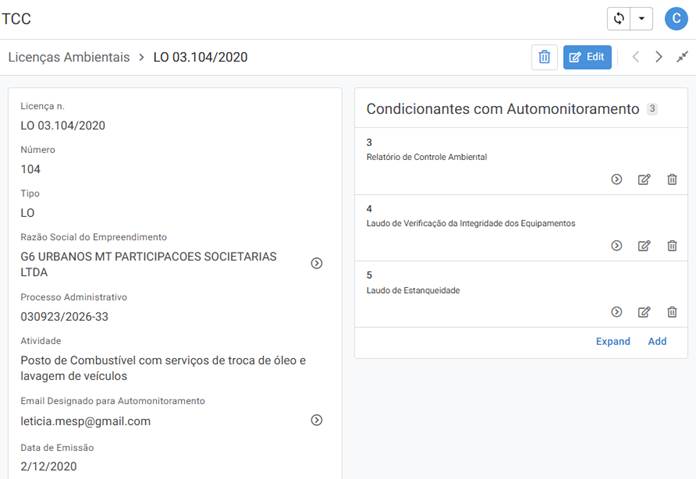Edit the Laudo de Estanqueidade item
696x479 pixels.
pos(644,312)
